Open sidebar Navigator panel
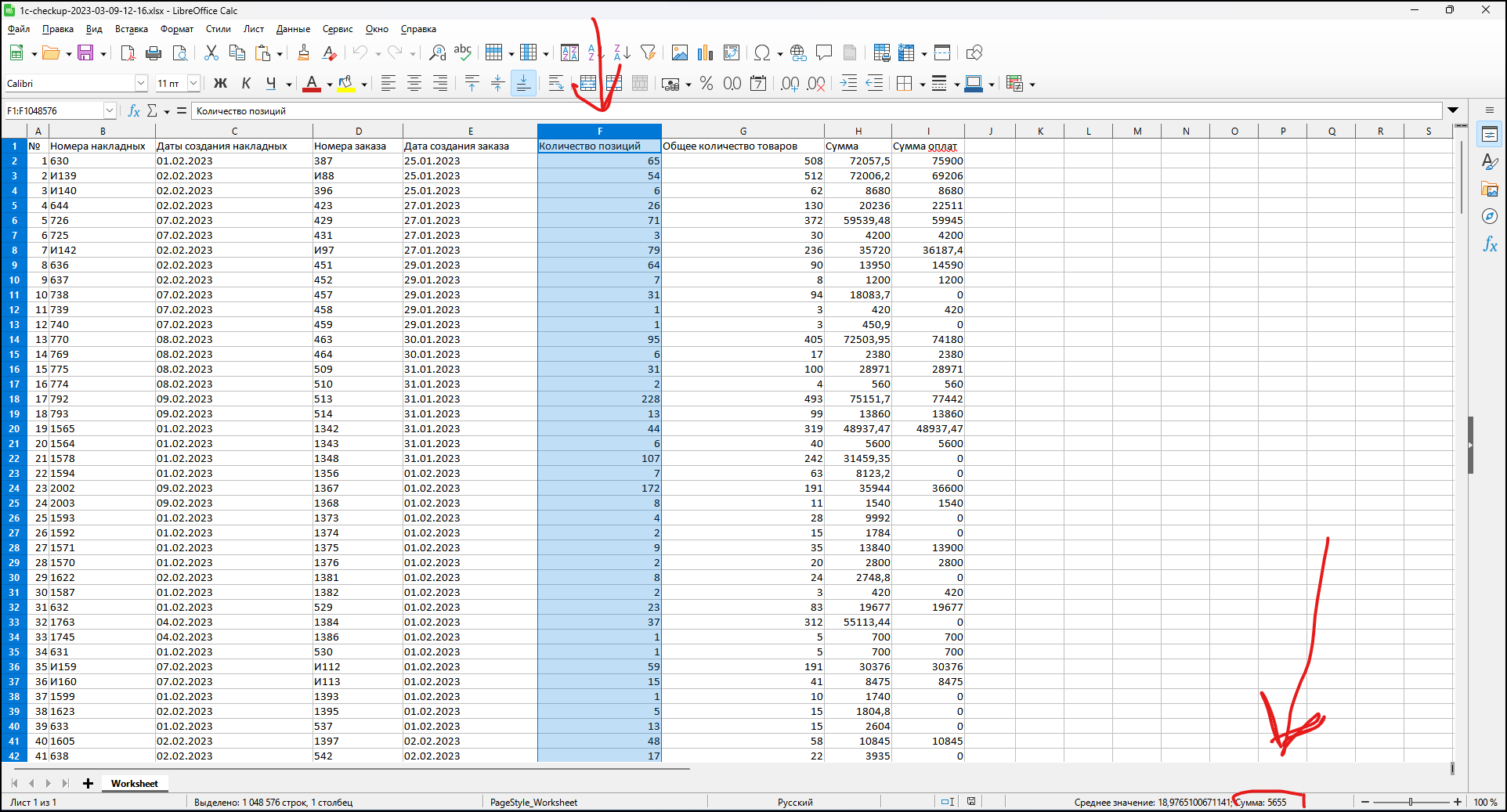The image size is (1507, 812). tap(1490, 217)
